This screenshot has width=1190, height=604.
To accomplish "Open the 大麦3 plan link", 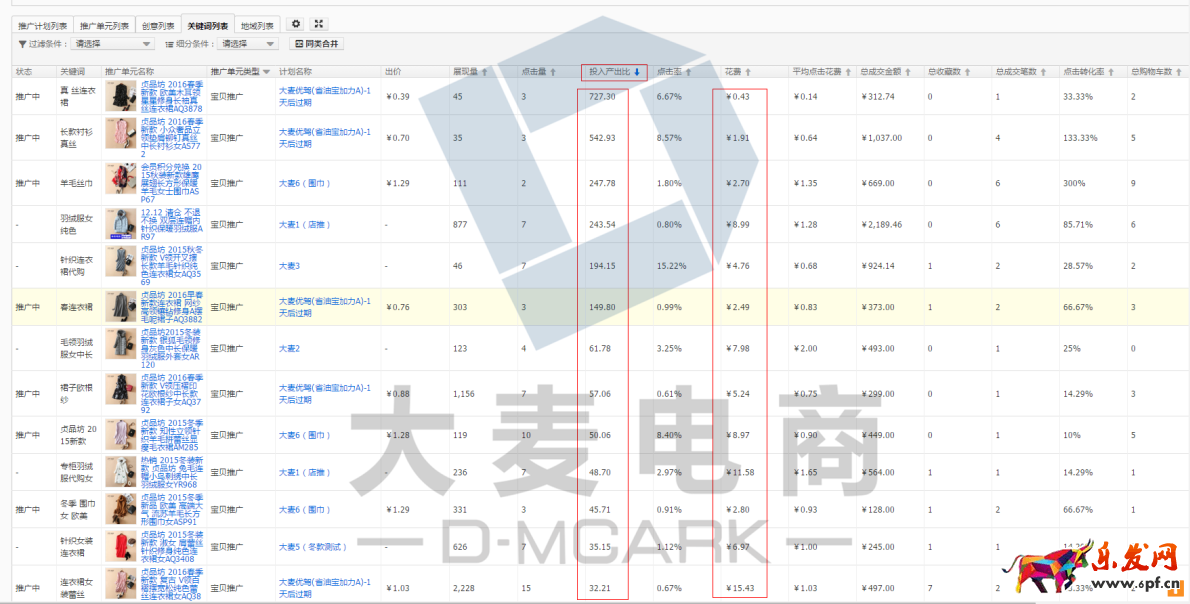I will coord(289,266).
